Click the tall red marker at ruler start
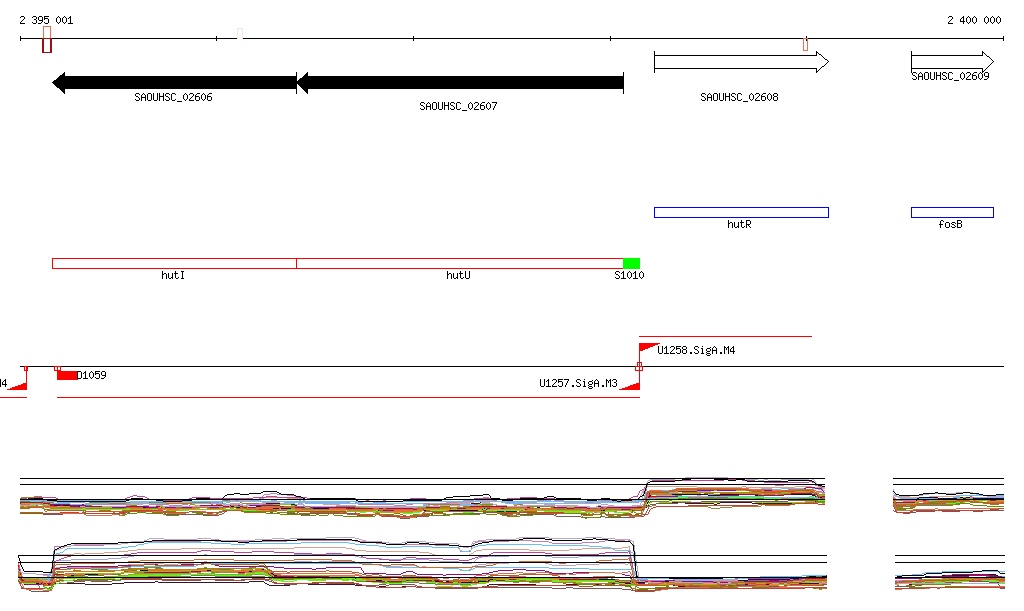Screen dimensions: 1024x611 [47, 40]
